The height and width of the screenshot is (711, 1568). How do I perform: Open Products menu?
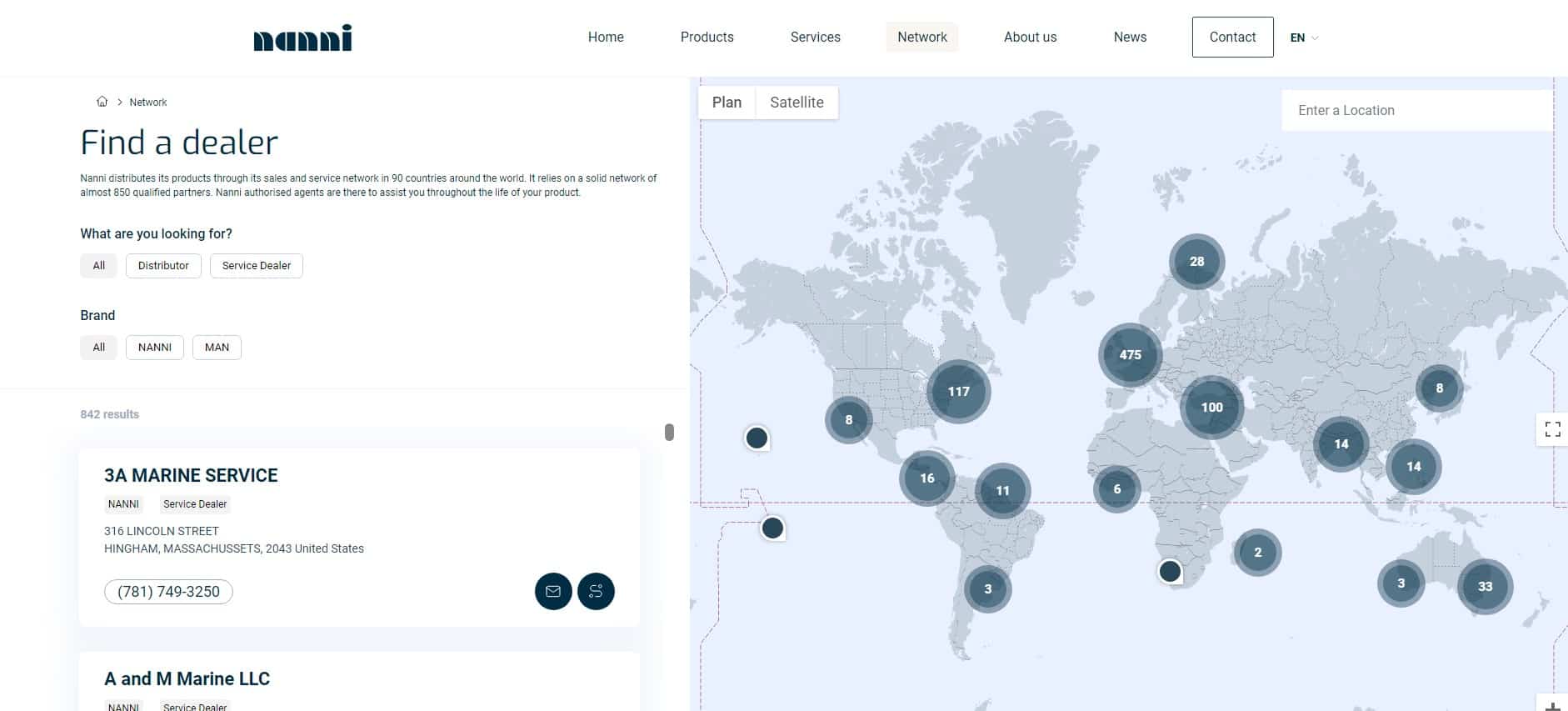(707, 38)
